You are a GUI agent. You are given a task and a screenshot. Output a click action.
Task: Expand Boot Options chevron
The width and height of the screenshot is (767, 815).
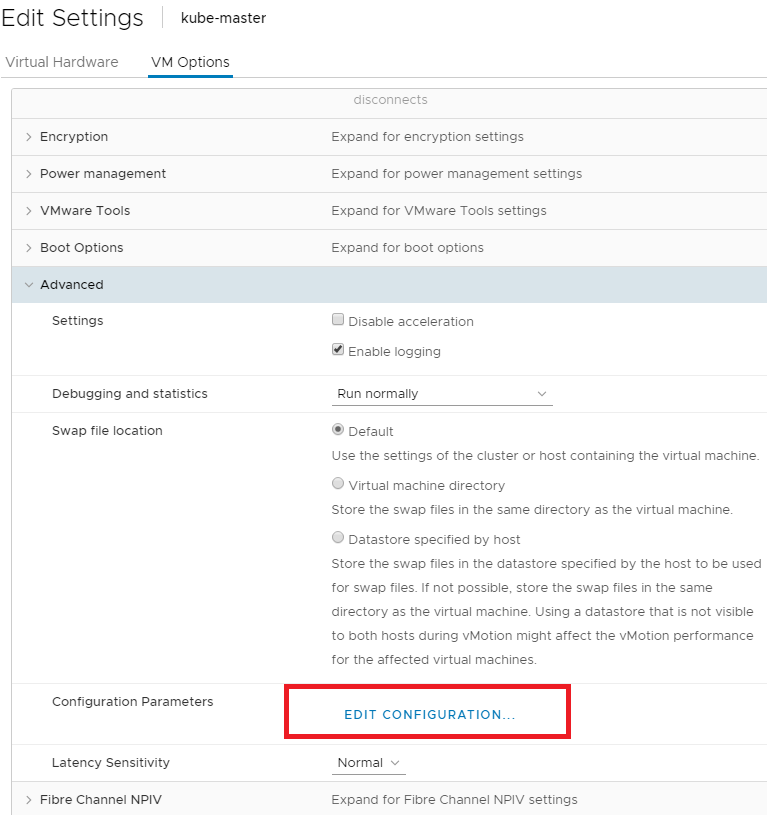click(x=29, y=248)
